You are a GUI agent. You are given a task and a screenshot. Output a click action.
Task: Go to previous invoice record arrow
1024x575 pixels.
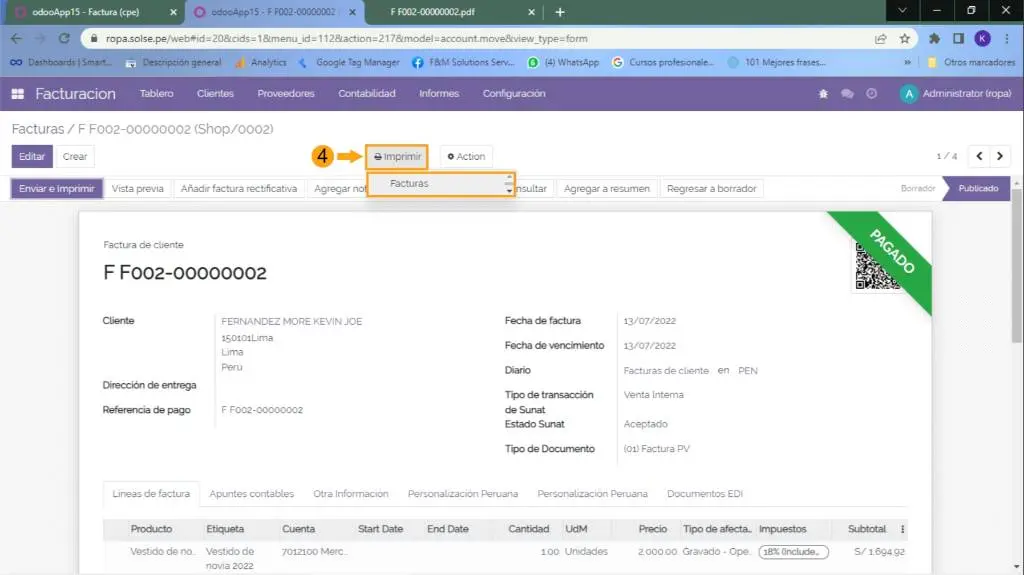click(x=978, y=156)
